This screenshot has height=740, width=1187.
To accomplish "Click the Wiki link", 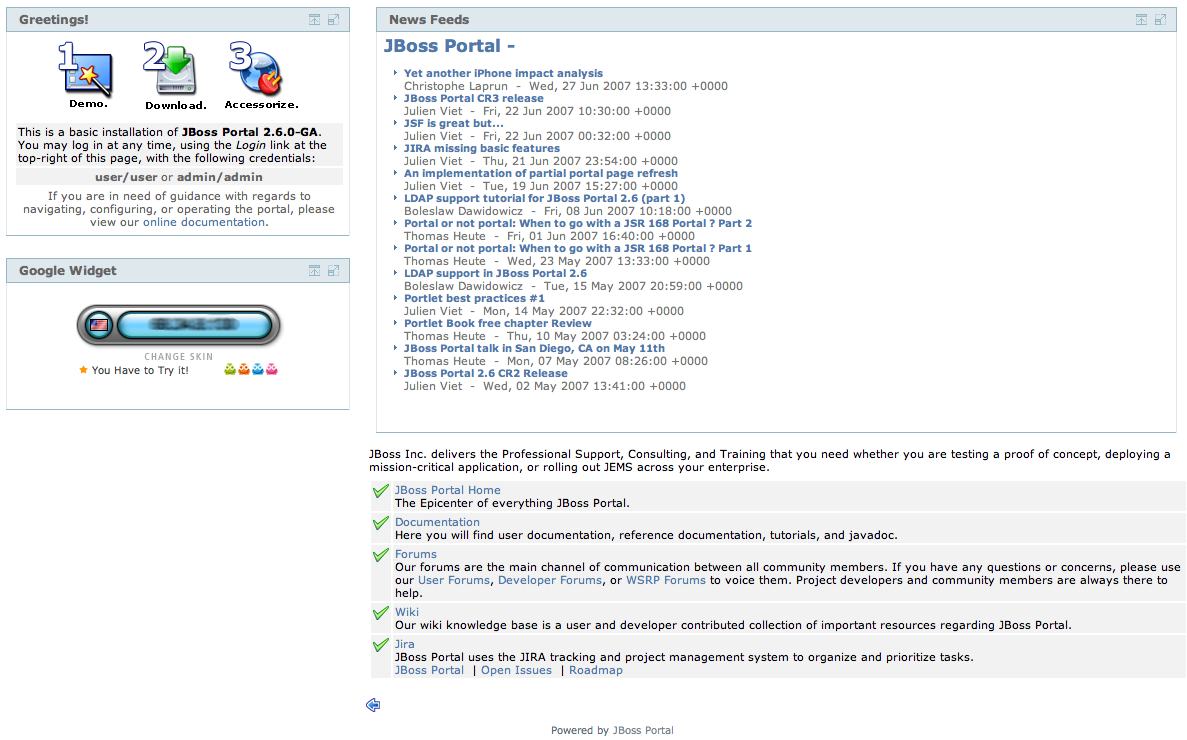I will pyautogui.click(x=406, y=612).
